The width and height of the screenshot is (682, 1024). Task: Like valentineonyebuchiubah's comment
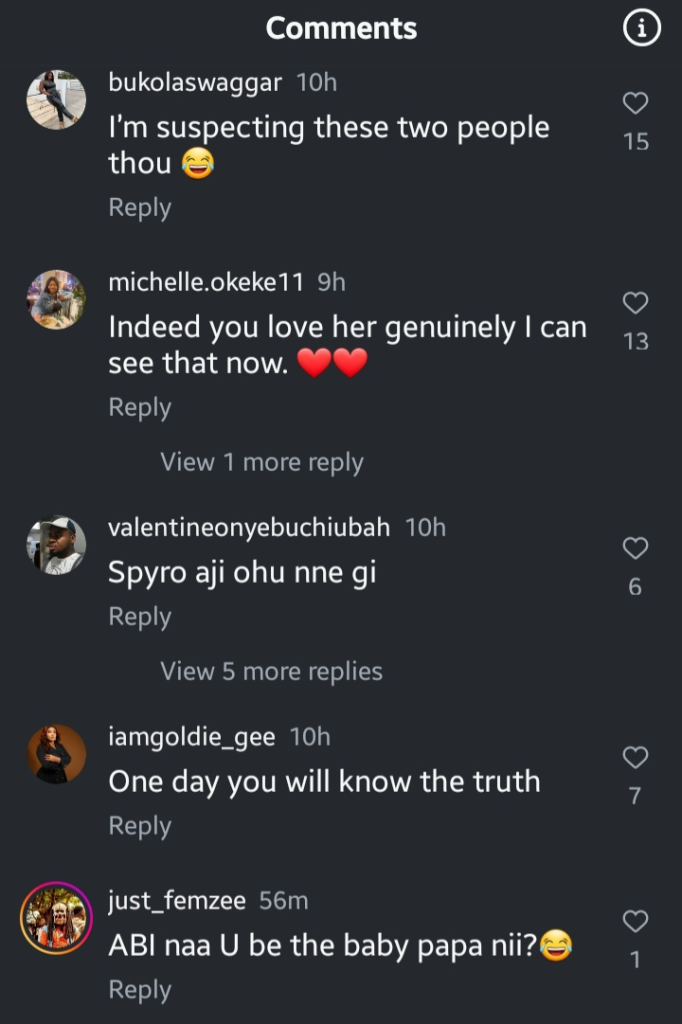[x=636, y=548]
